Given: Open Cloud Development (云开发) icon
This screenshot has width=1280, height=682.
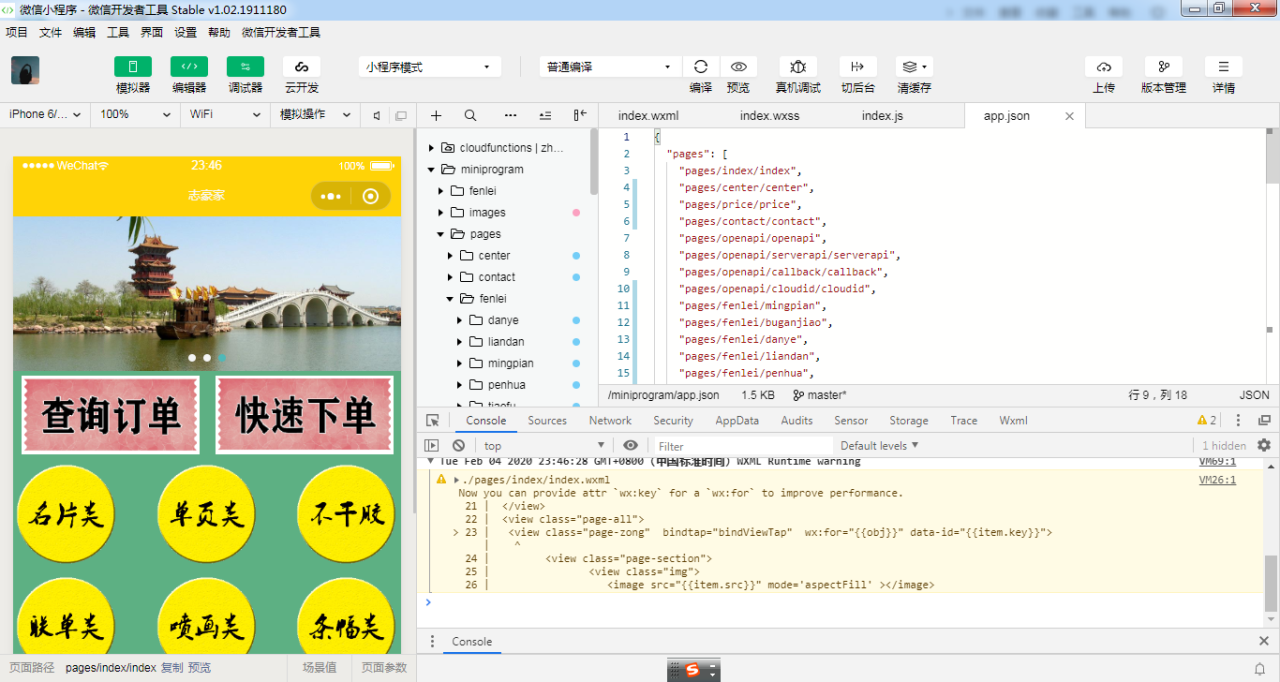Looking at the screenshot, I should (301, 67).
